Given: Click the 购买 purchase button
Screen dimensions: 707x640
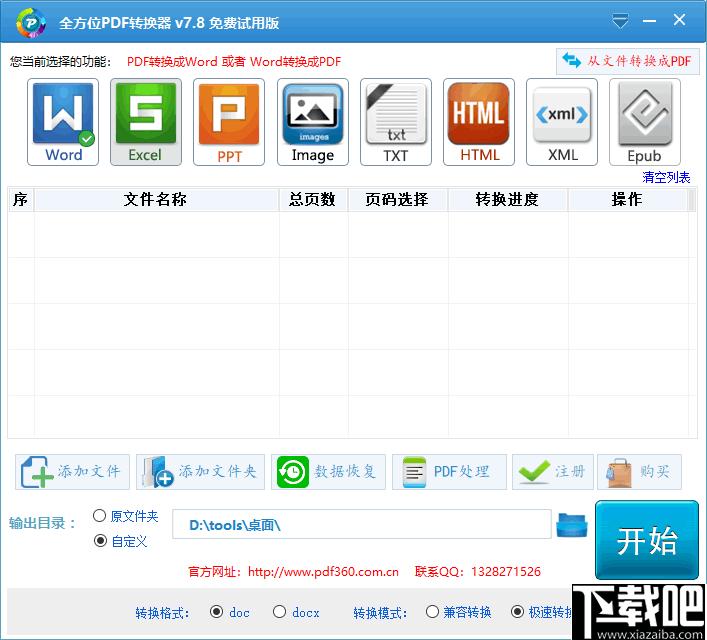Looking at the screenshot, I should (x=639, y=472).
